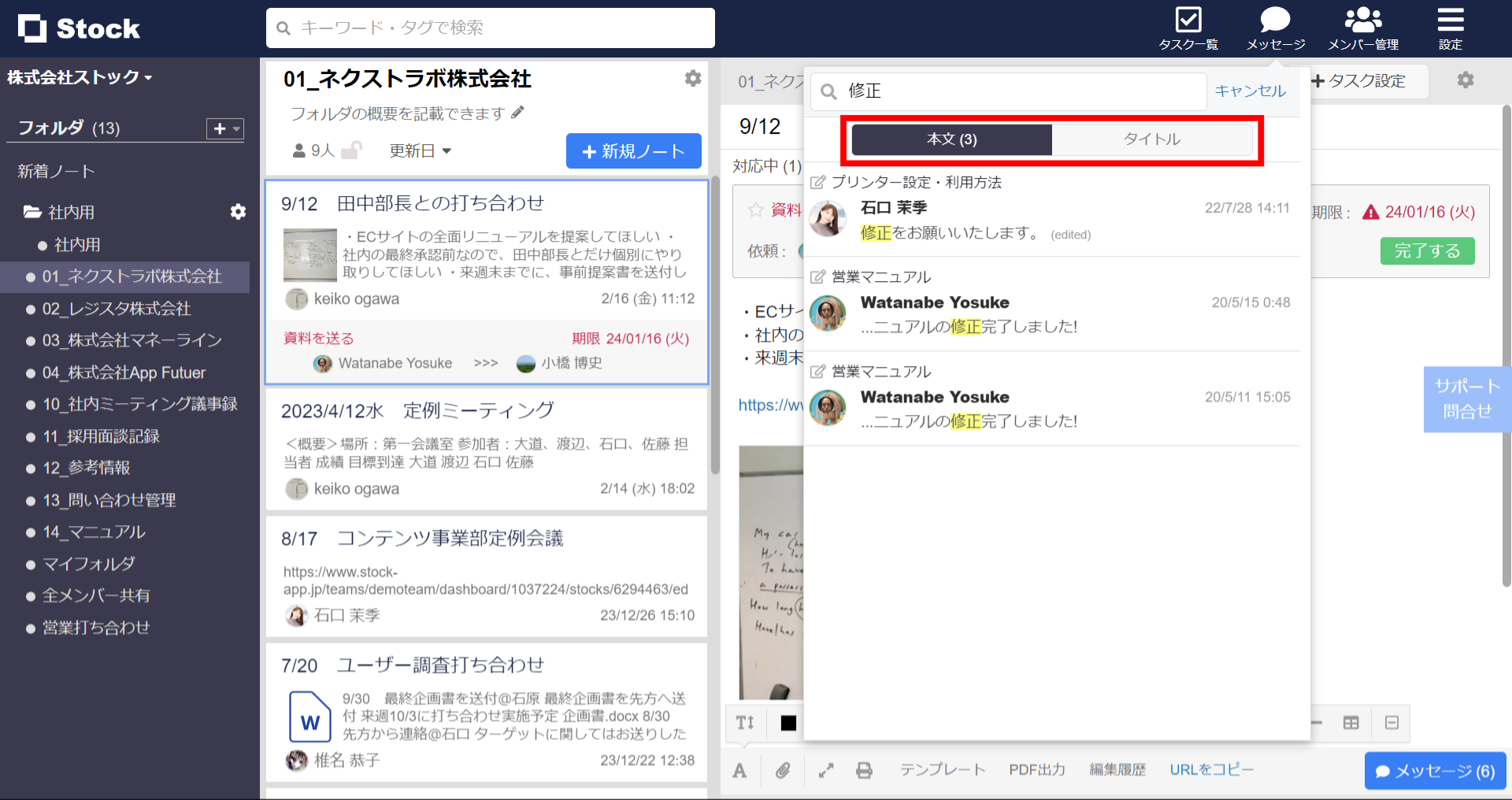Attach a file with the paperclip icon
This screenshot has width=1512, height=800.
coord(783,770)
